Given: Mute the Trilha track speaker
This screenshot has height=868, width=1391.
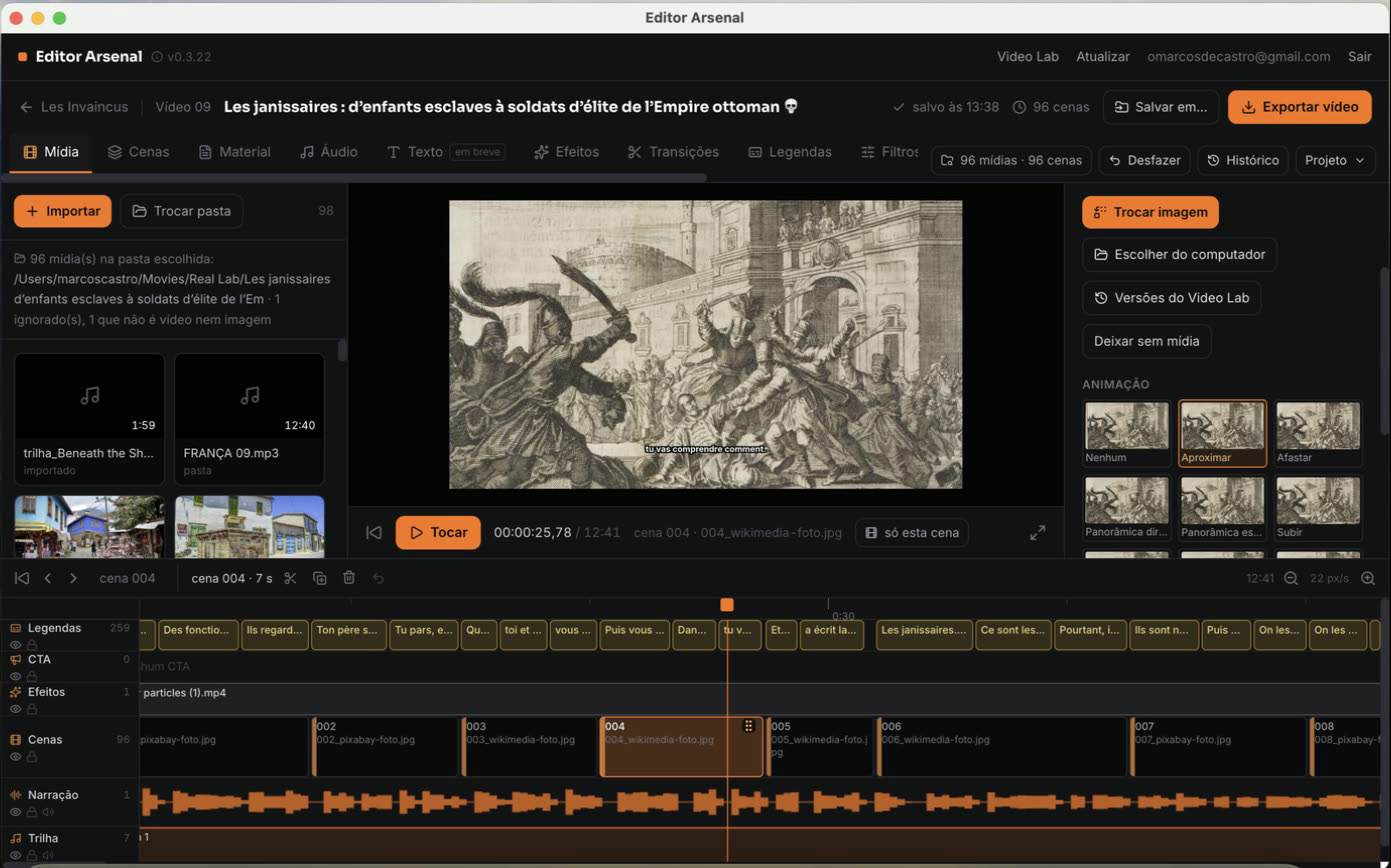Looking at the screenshot, I should click(47, 856).
